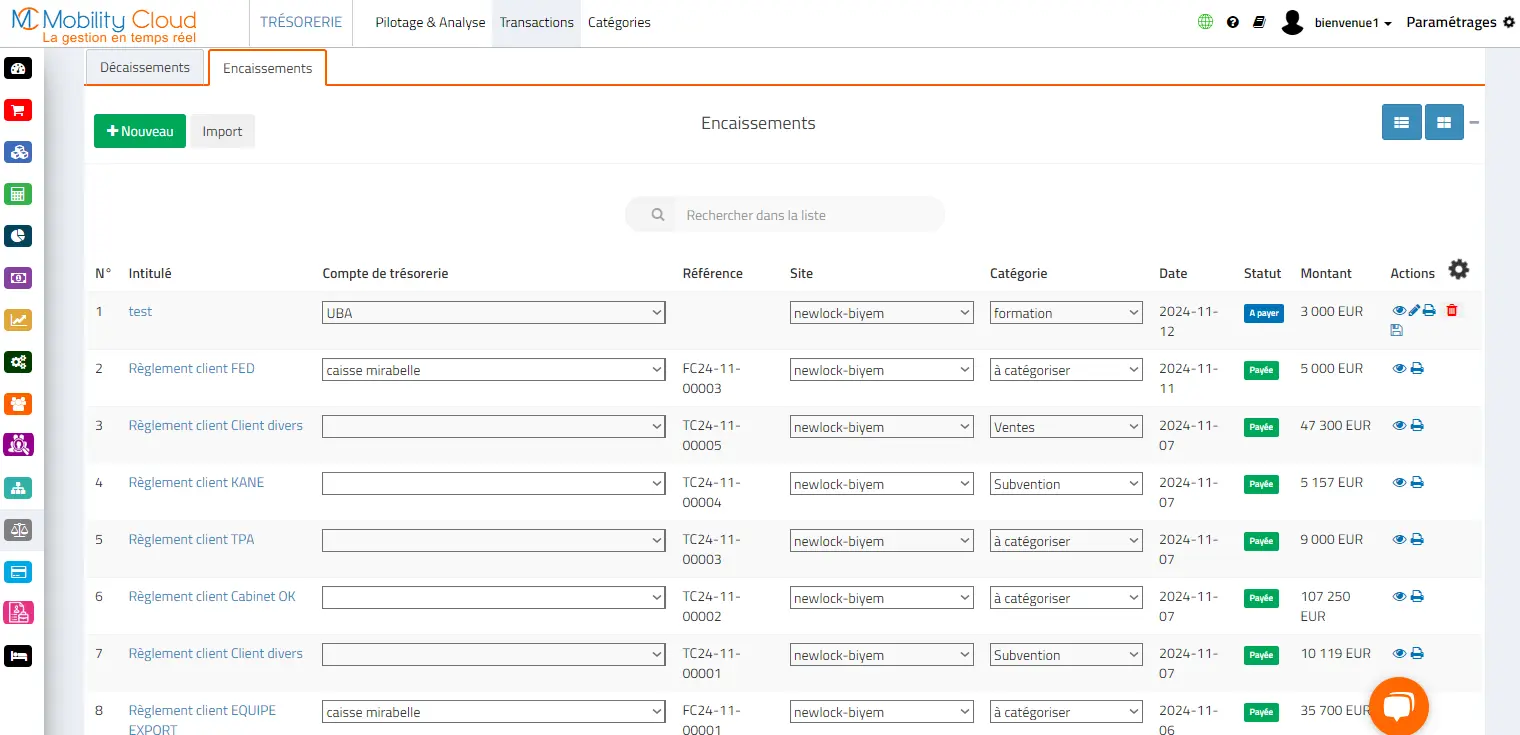Open the purple people search module
The width and height of the screenshot is (1520, 735).
click(18, 445)
